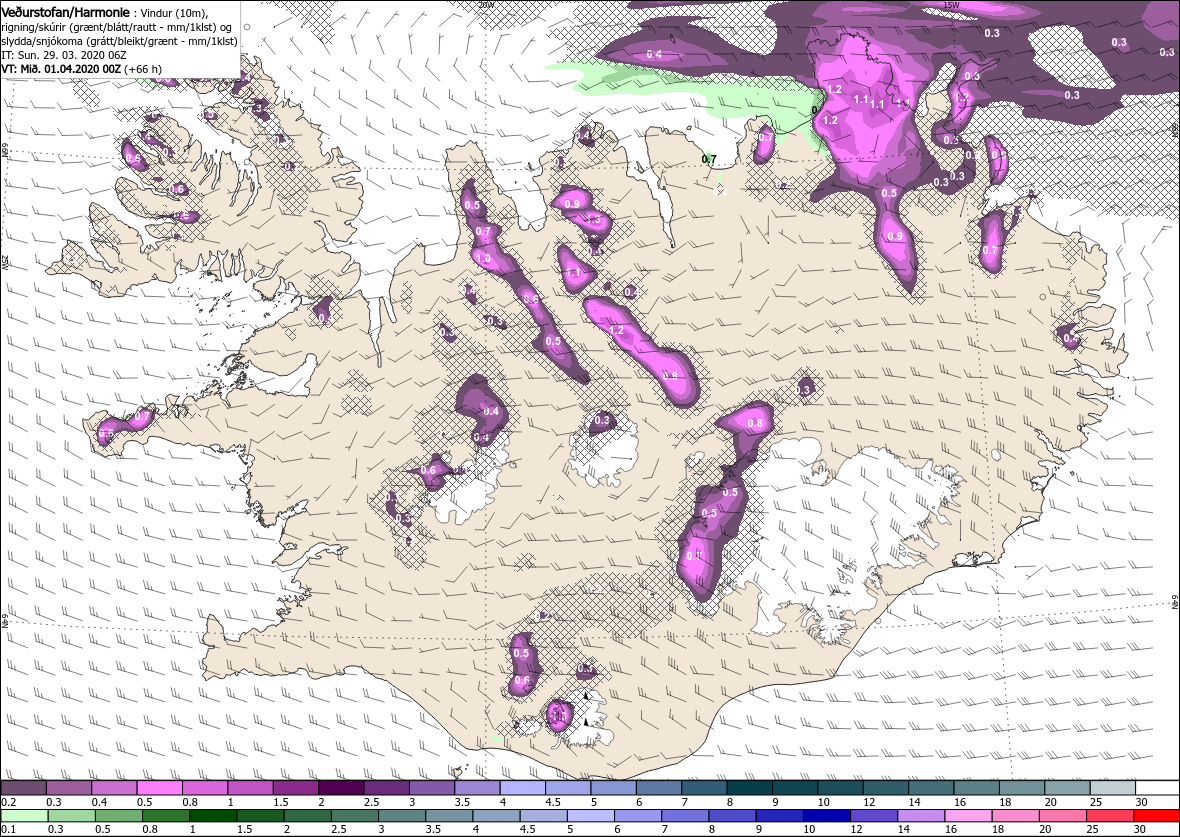Click the white swatch above 30 in upper legend
1180x837 pixels.
pyautogui.click(x=1157, y=788)
